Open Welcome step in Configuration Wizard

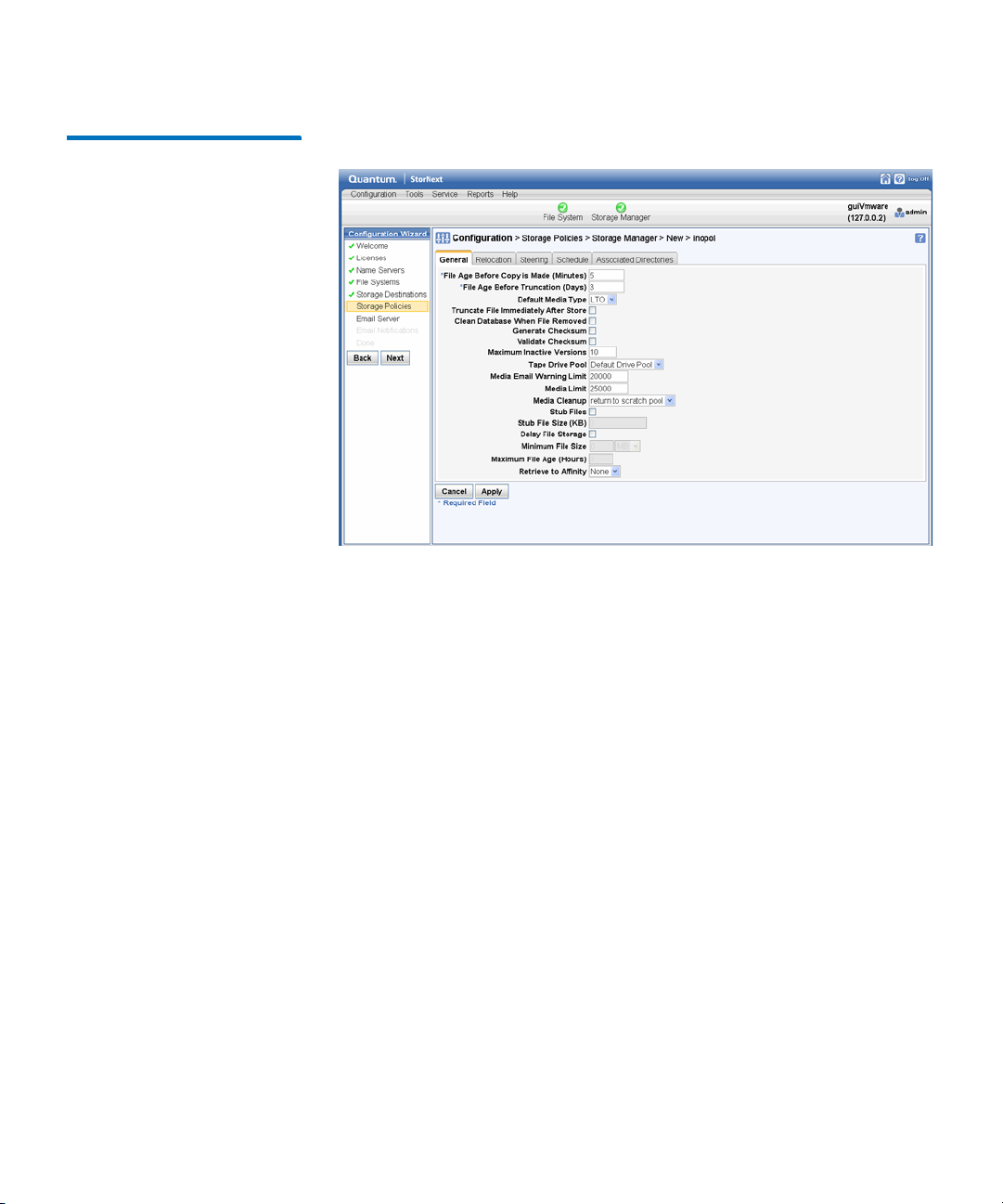(372, 246)
